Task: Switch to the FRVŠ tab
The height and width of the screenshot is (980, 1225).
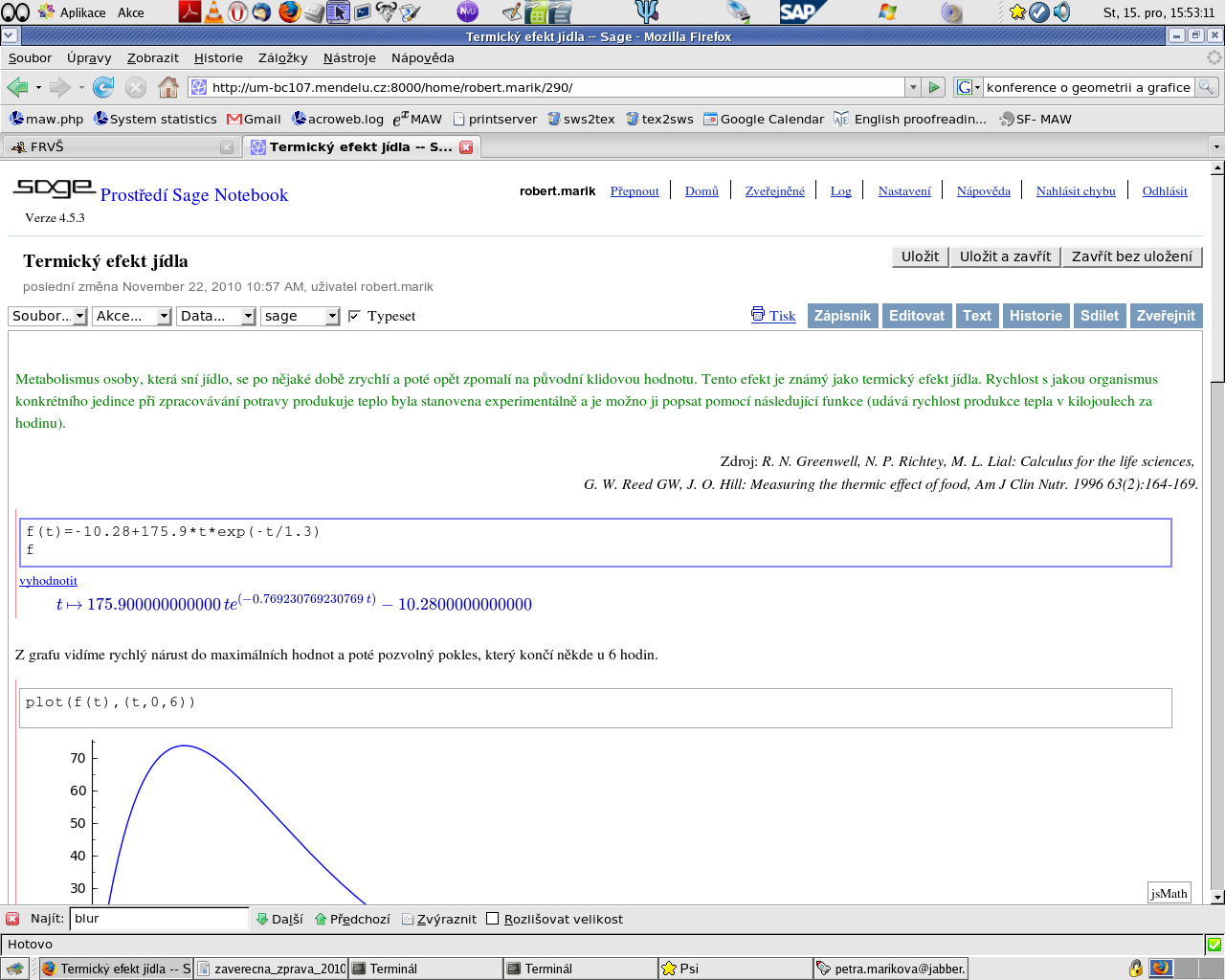Action: (x=115, y=146)
